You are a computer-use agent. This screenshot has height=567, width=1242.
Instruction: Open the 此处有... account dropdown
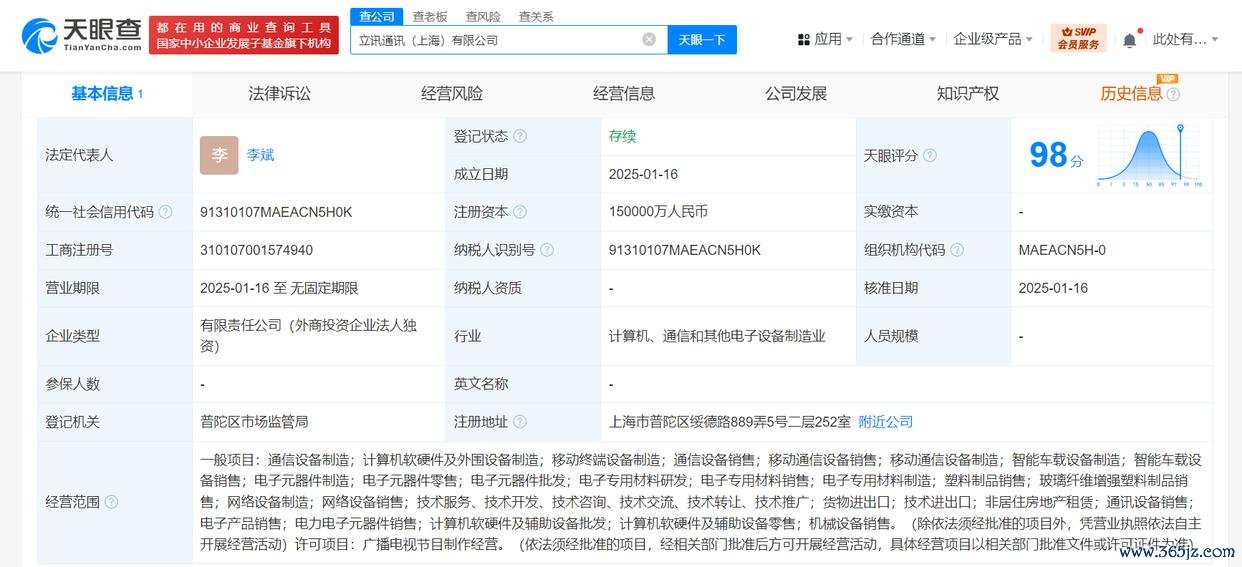(1186, 39)
